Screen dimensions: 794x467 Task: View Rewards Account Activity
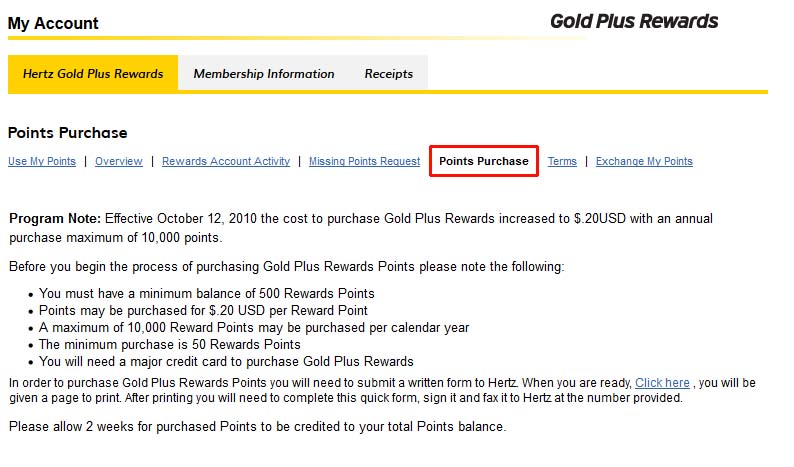pyautogui.click(x=226, y=161)
